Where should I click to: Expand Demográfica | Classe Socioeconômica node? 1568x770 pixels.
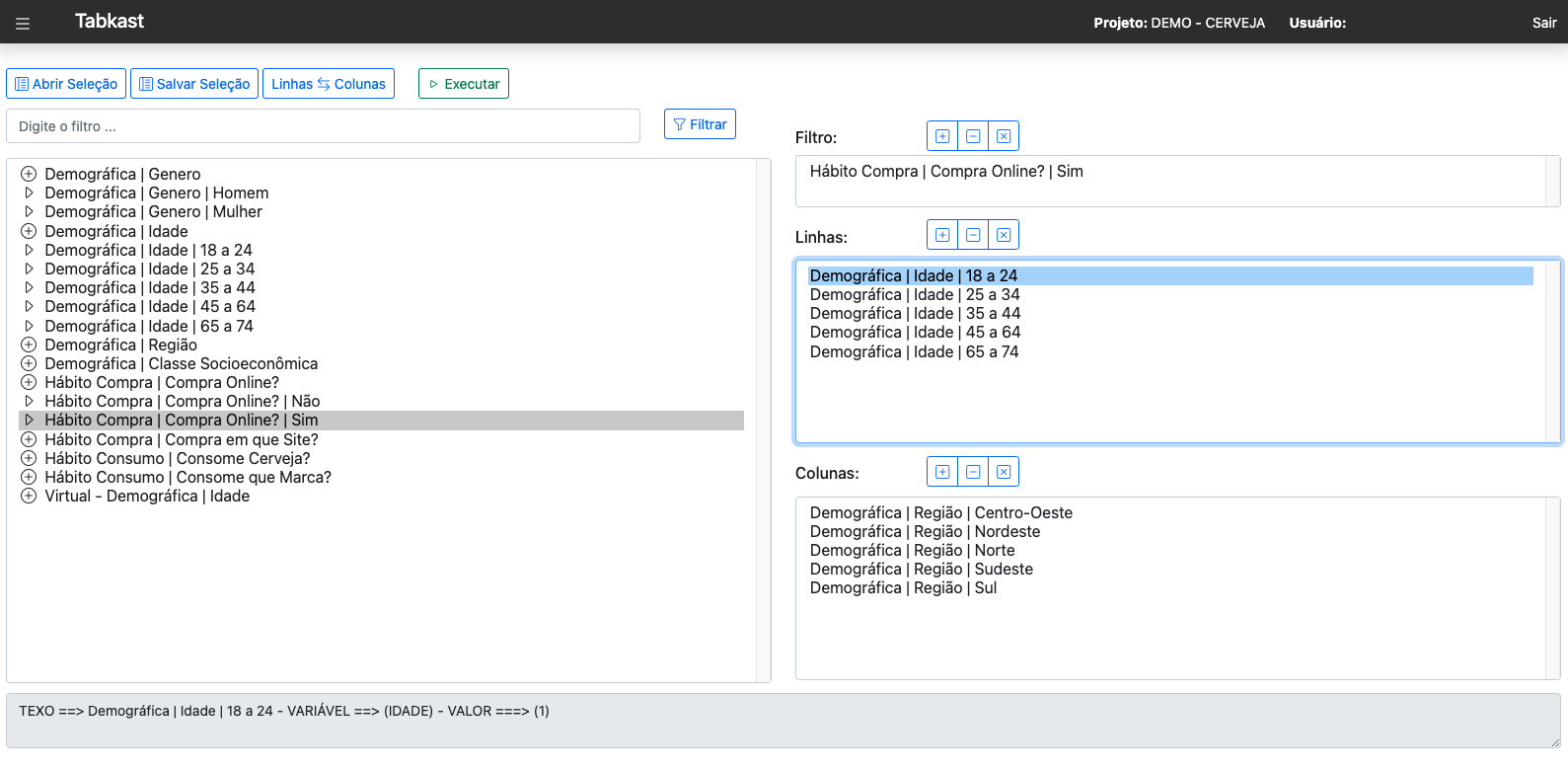[29, 363]
